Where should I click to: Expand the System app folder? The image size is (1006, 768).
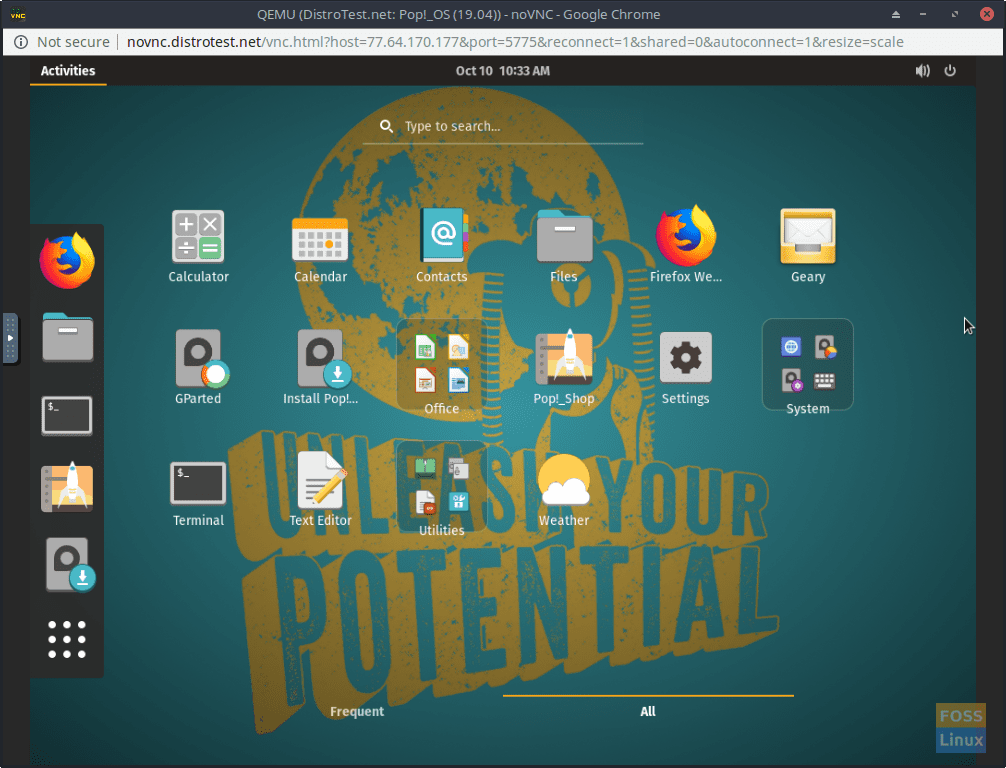pyautogui.click(x=808, y=368)
